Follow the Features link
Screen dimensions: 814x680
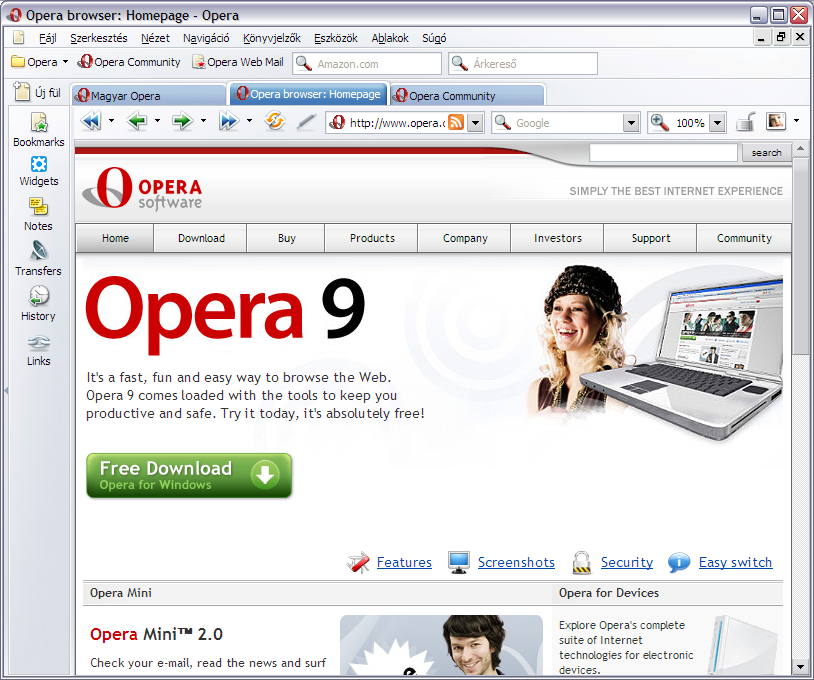tap(404, 562)
